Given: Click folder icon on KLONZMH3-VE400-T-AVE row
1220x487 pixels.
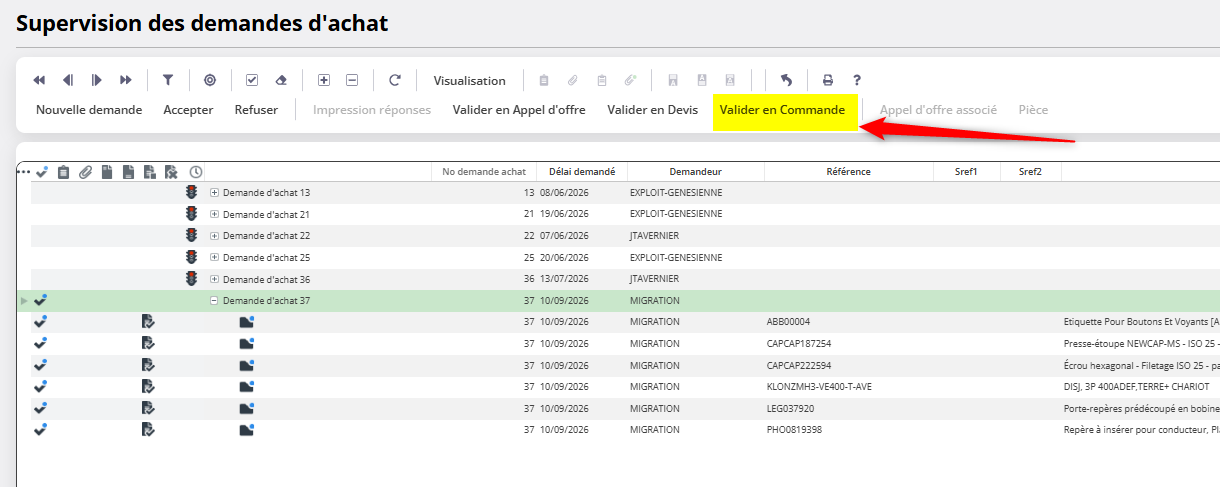Looking at the screenshot, I should click(247, 386).
